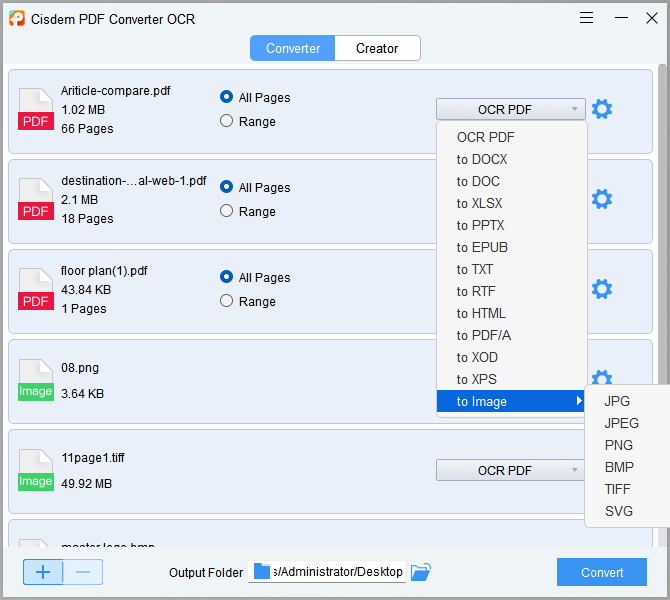This screenshot has height=600, width=670.
Task: Pick TIFF in image submenu
Action: click(627, 489)
